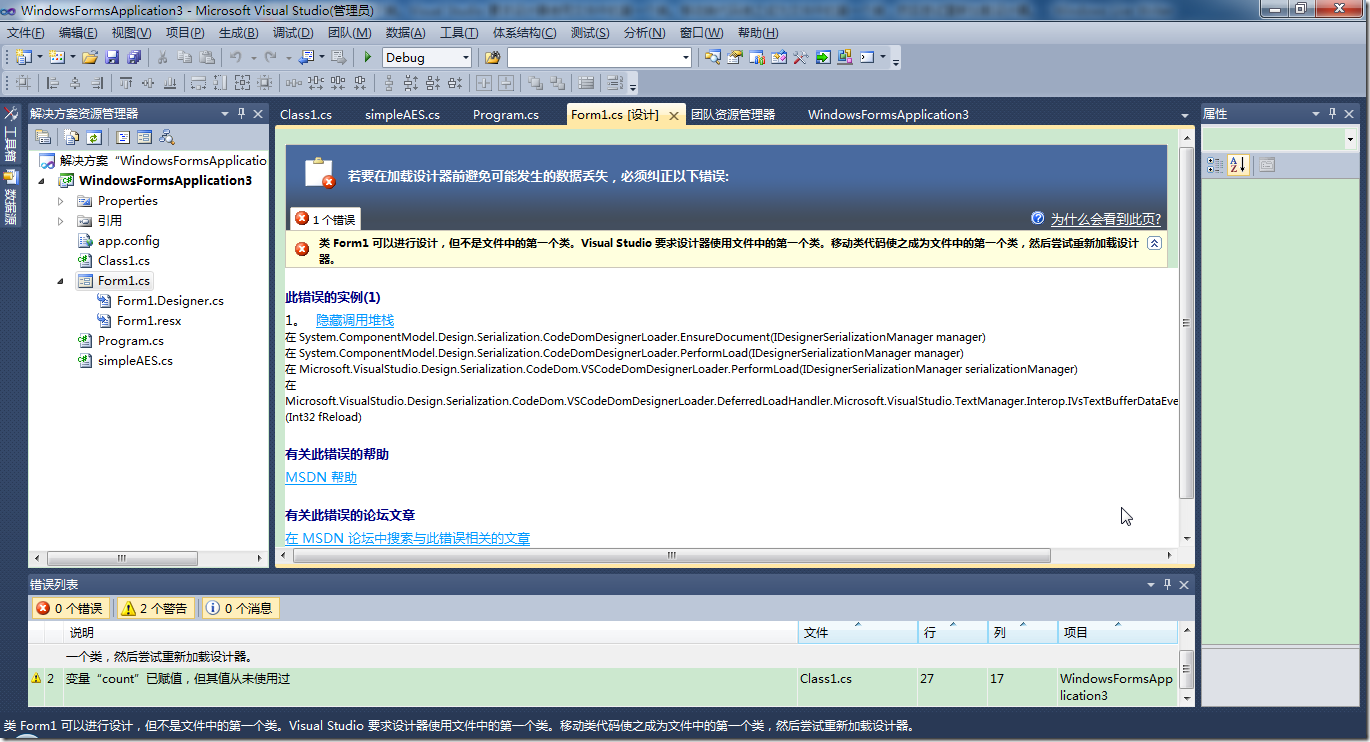Open the 工具(T) menu

pyautogui.click(x=459, y=33)
